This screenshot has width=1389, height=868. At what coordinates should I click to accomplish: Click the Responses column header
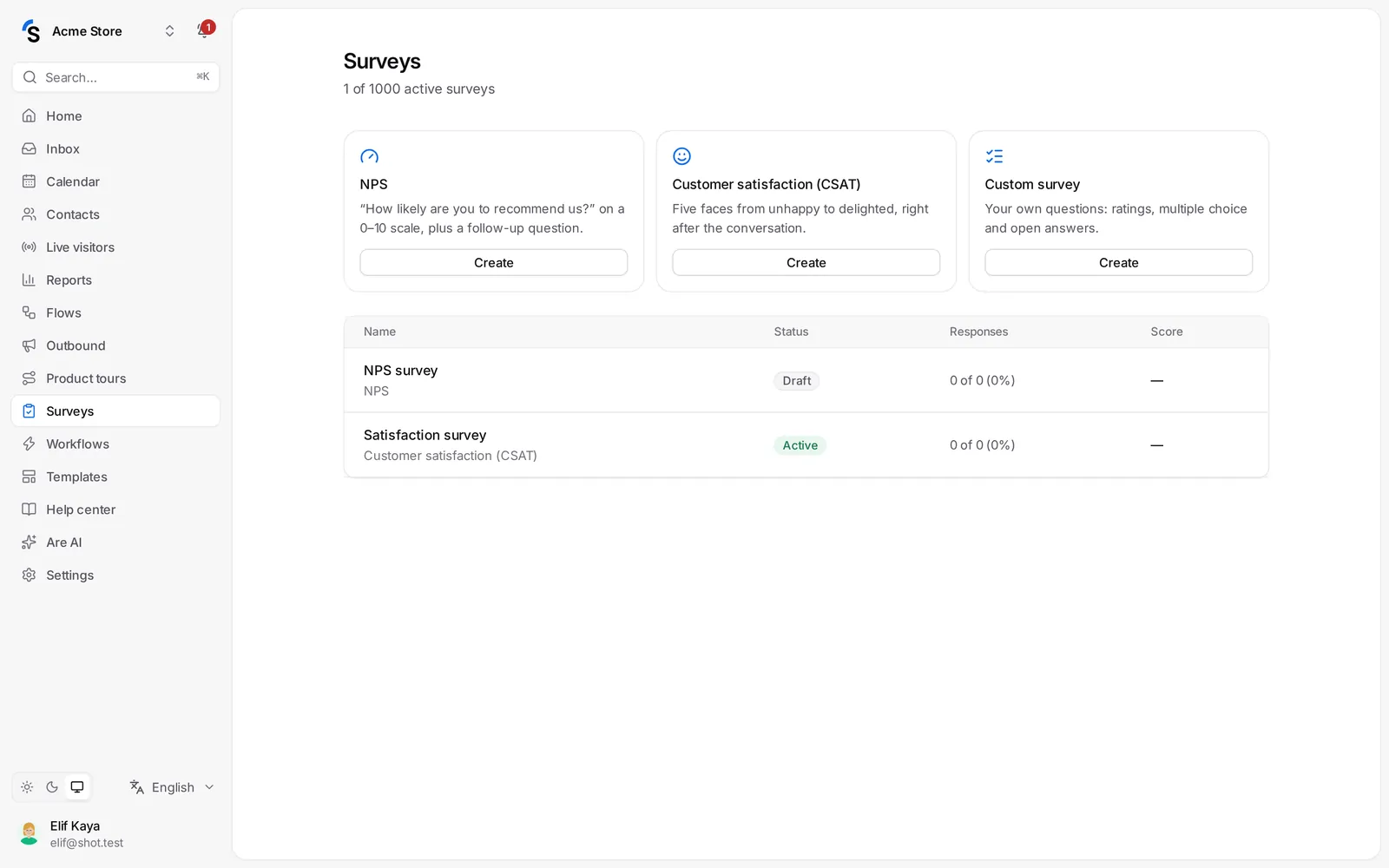click(978, 332)
